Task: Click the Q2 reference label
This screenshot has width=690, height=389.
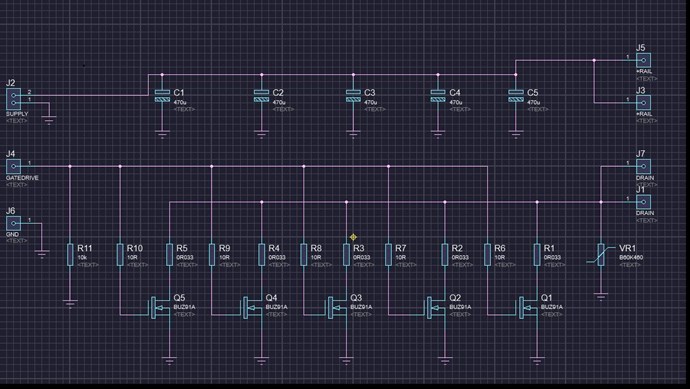Action: coord(455,298)
